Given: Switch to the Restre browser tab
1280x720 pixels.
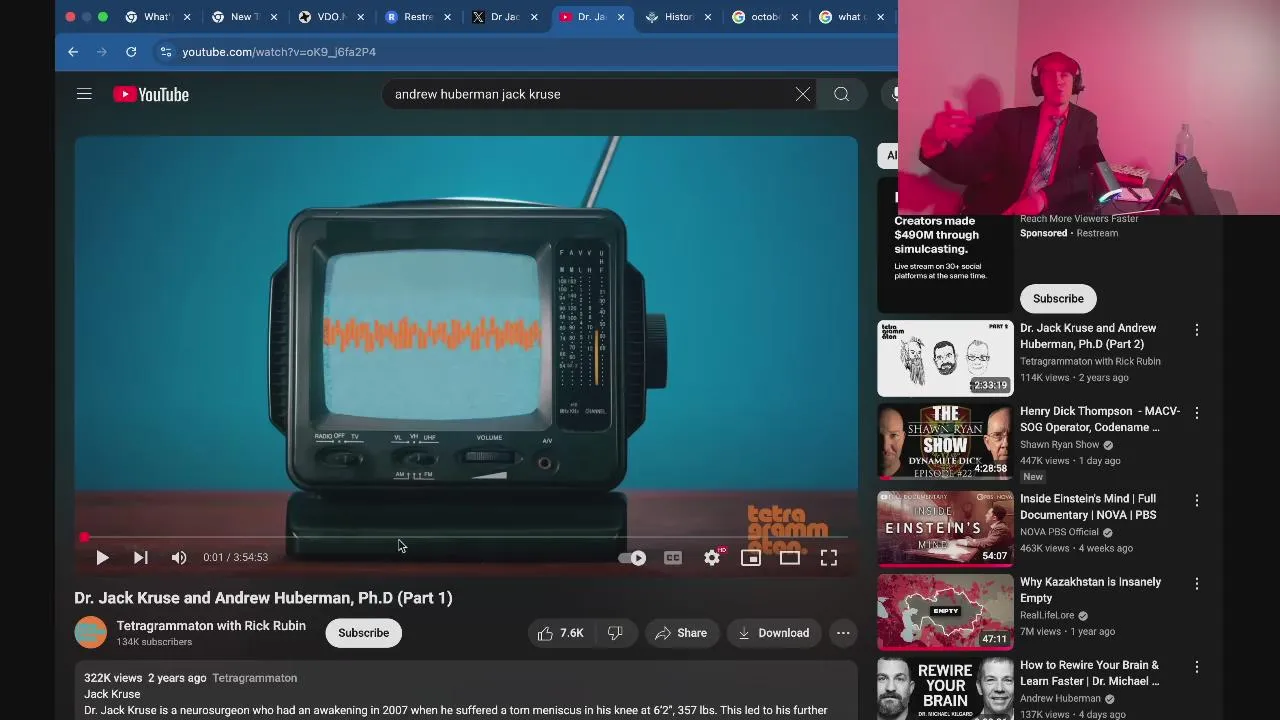Looking at the screenshot, I should pyautogui.click(x=418, y=17).
